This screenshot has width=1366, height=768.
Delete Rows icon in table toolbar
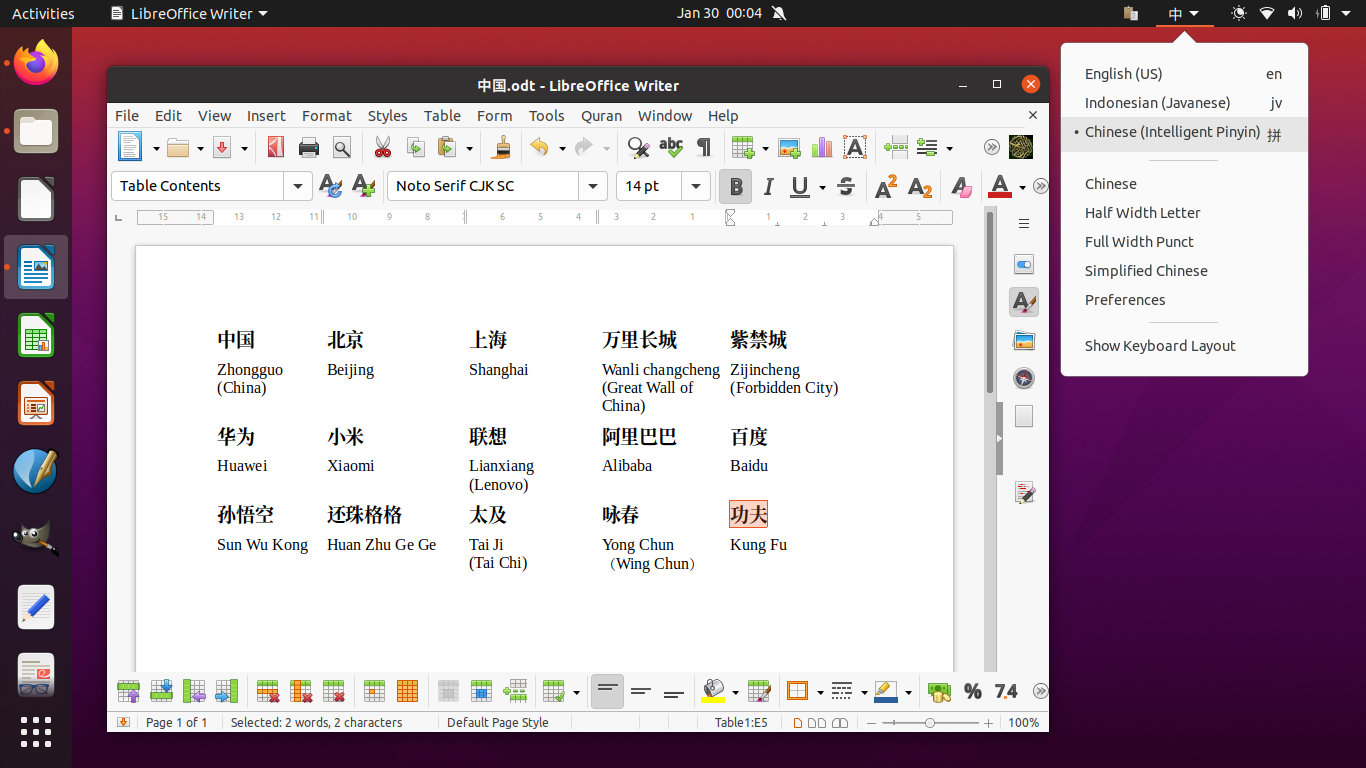click(x=268, y=691)
